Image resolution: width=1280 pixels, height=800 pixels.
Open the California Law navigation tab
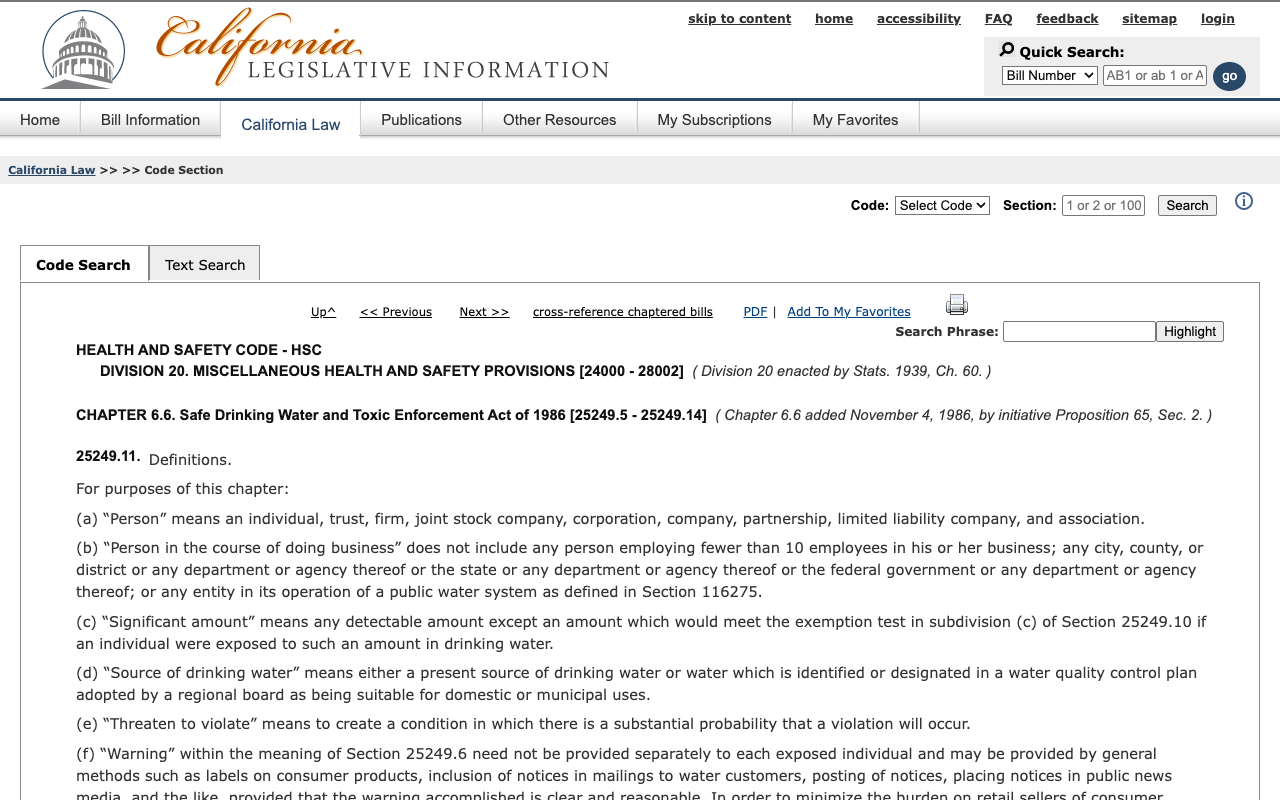click(291, 124)
